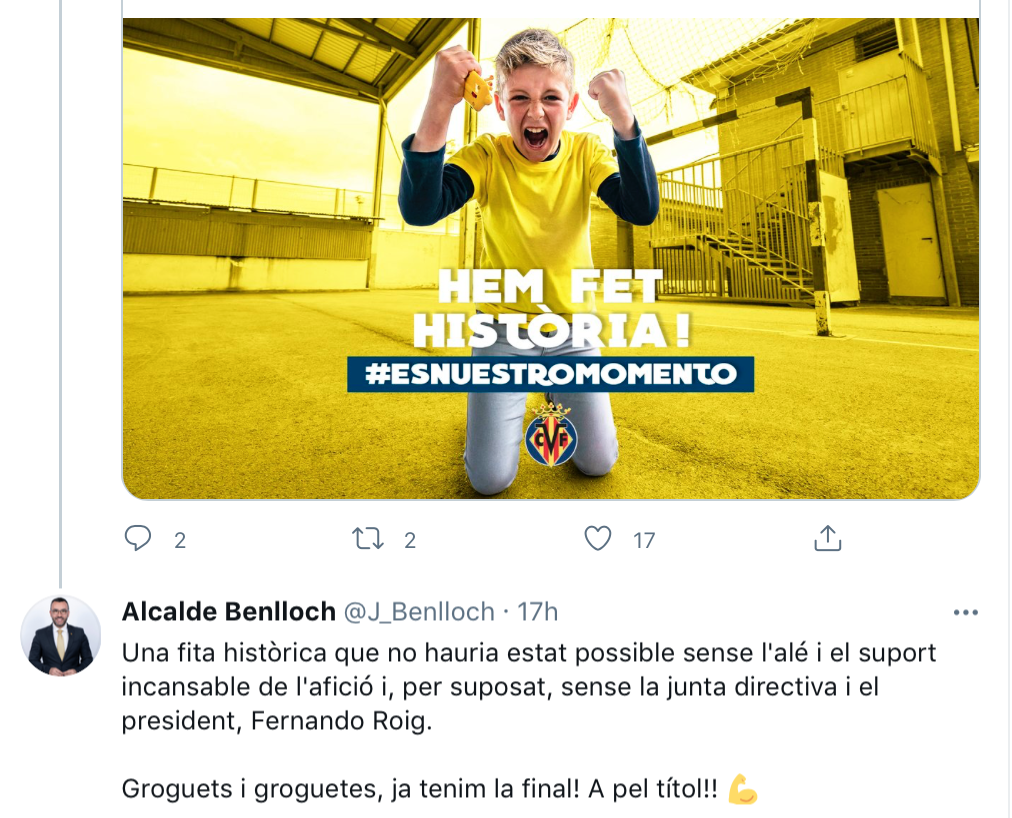Image resolution: width=1012 pixels, height=818 pixels.
Task: Like the tweet with the heart icon
Action: click(598, 539)
